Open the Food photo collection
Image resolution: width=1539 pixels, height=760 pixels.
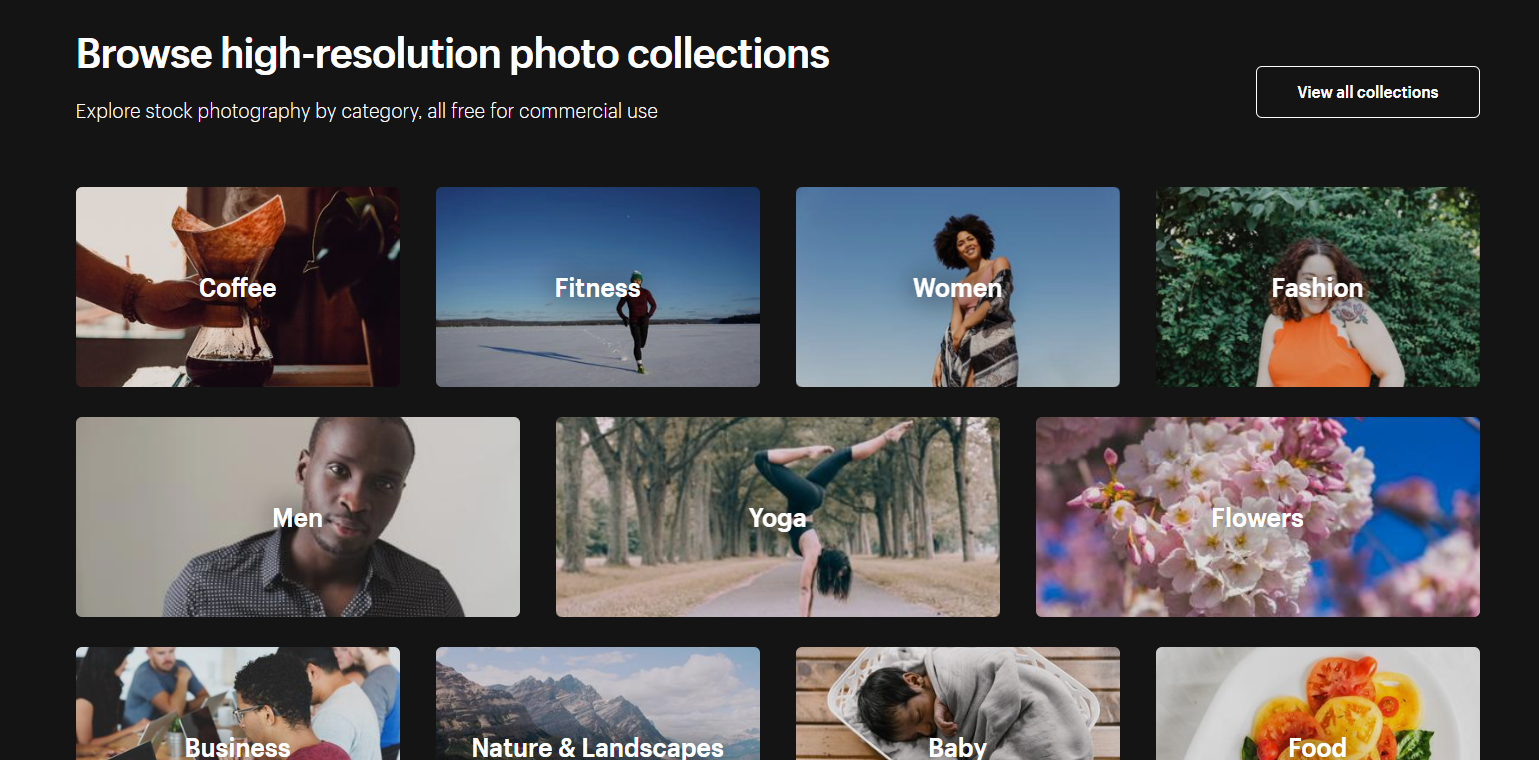[x=1318, y=704]
